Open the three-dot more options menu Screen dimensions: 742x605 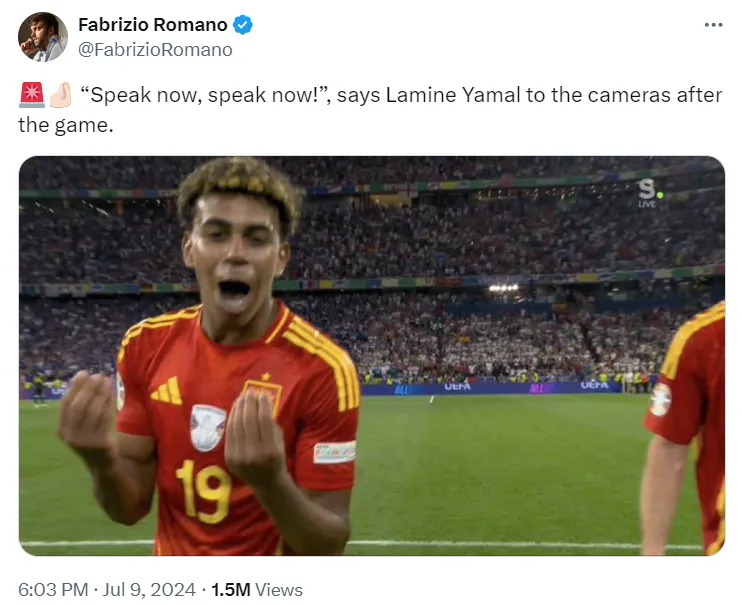pyautogui.click(x=713, y=25)
